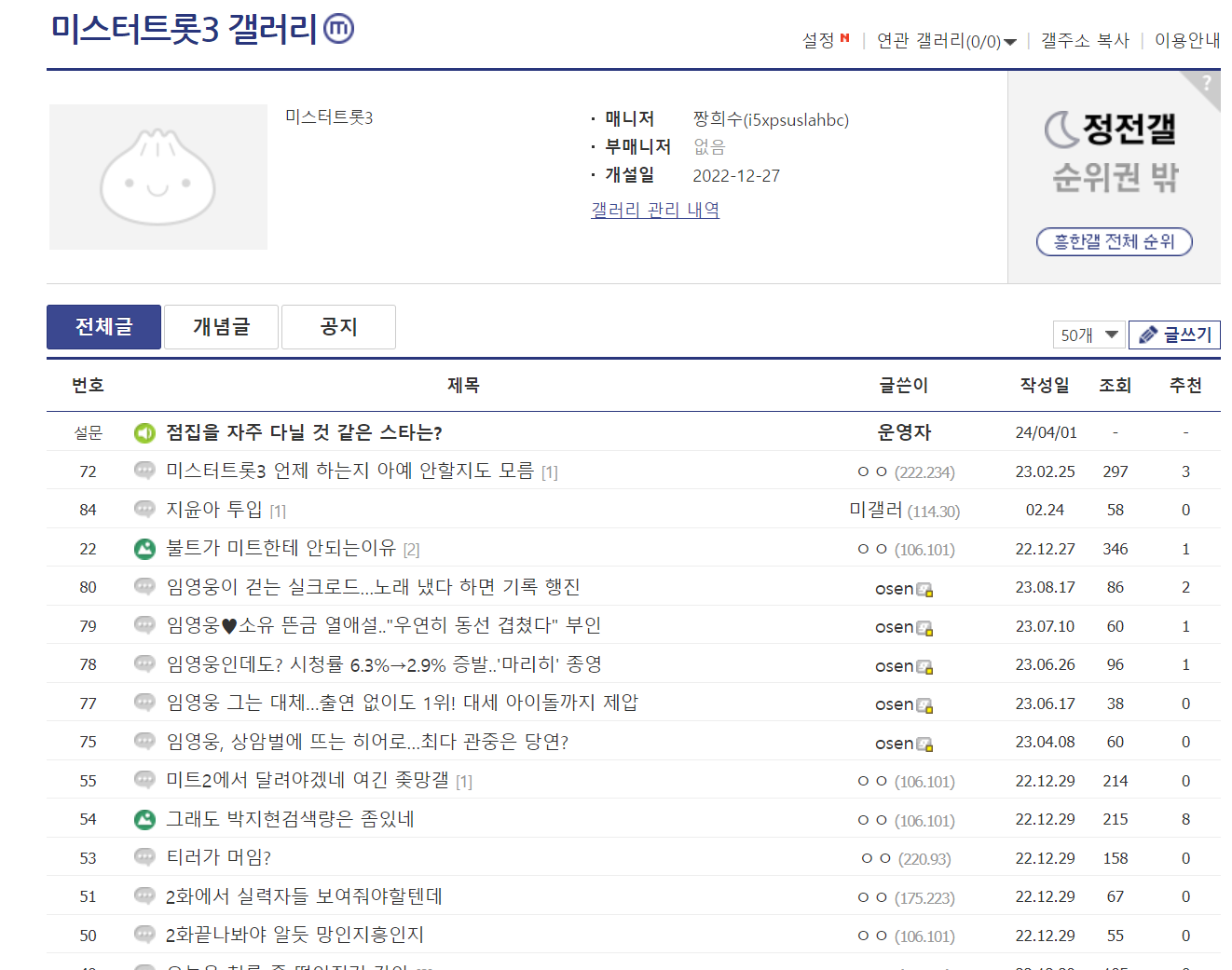Click speech bubble icon for post 77
The width and height of the screenshot is (1232, 970).
[144, 703]
